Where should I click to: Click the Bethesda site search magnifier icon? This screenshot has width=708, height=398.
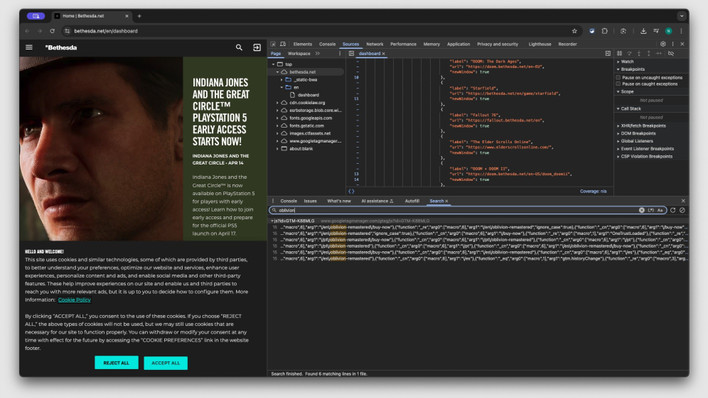(x=239, y=47)
